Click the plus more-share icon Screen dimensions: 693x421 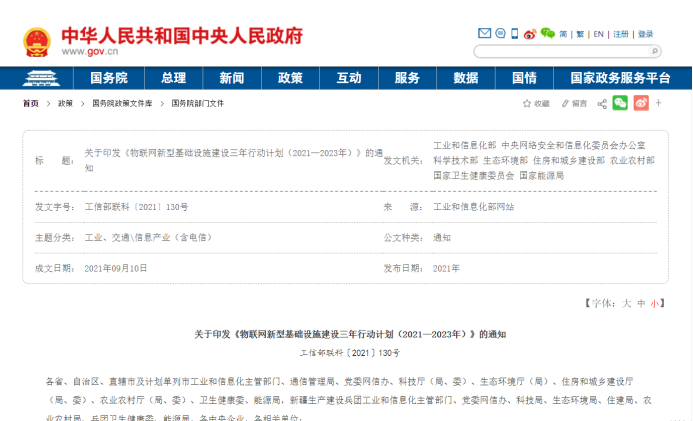[x=659, y=103]
